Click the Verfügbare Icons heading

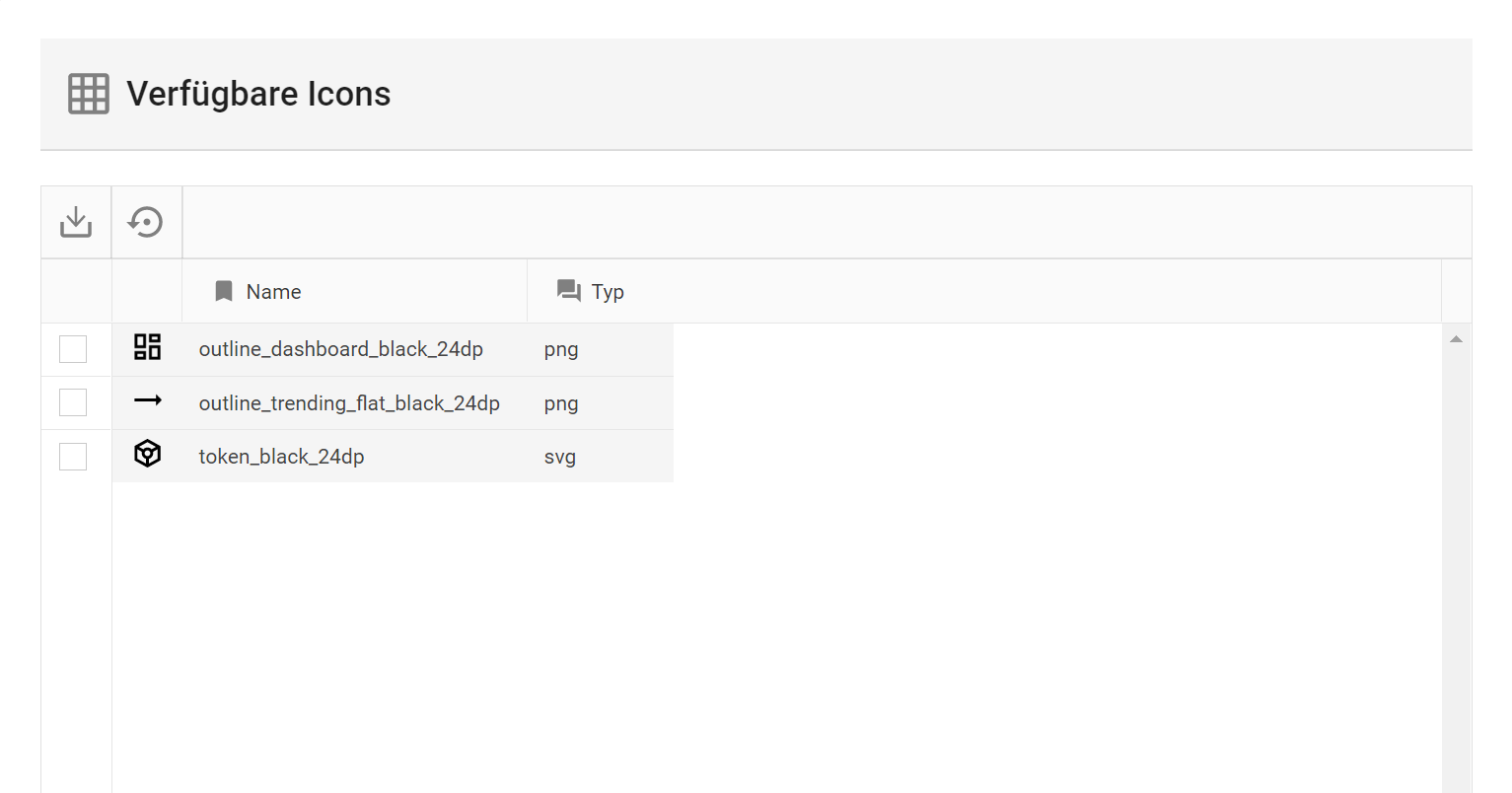point(258,94)
